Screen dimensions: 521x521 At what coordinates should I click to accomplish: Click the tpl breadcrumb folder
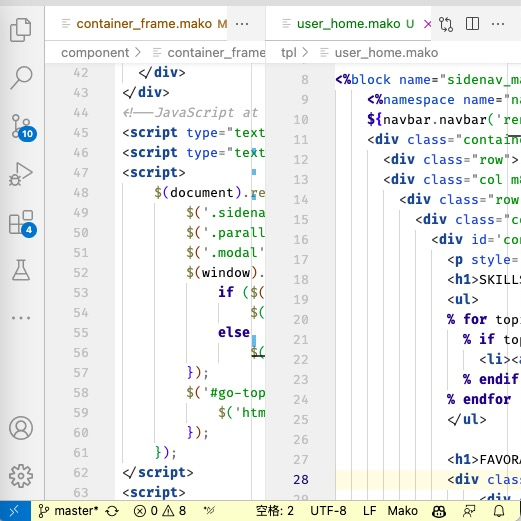tap(288, 53)
